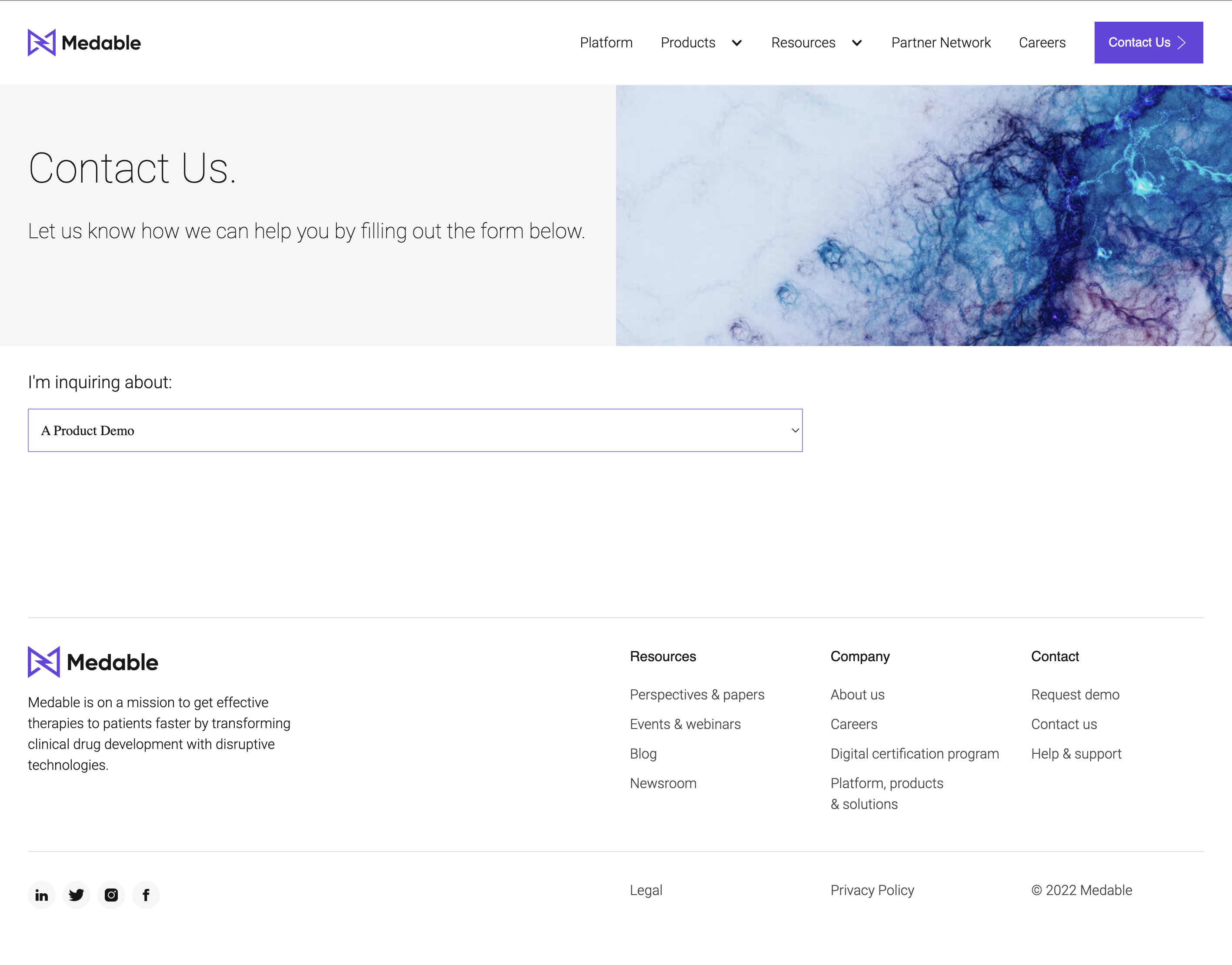Viewport: 1232px width, 965px height.
Task: Expand the Resources menu chevron
Action: pos(856,43)
